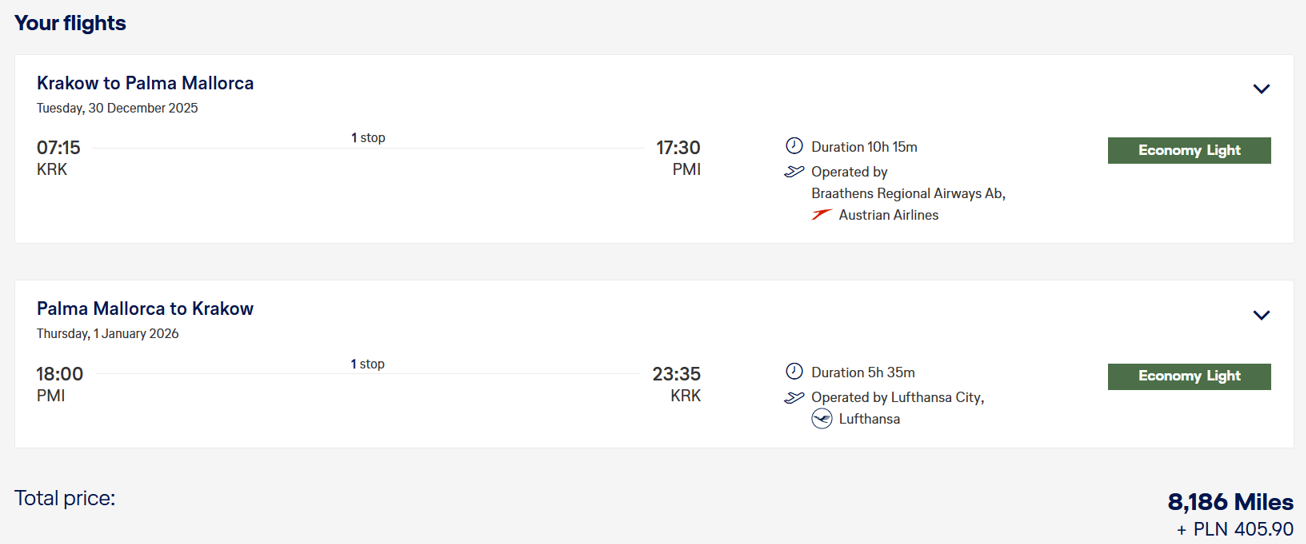Click the 18:00 PMI departure time
The image size is (1306, 544).
click(60, 374)
